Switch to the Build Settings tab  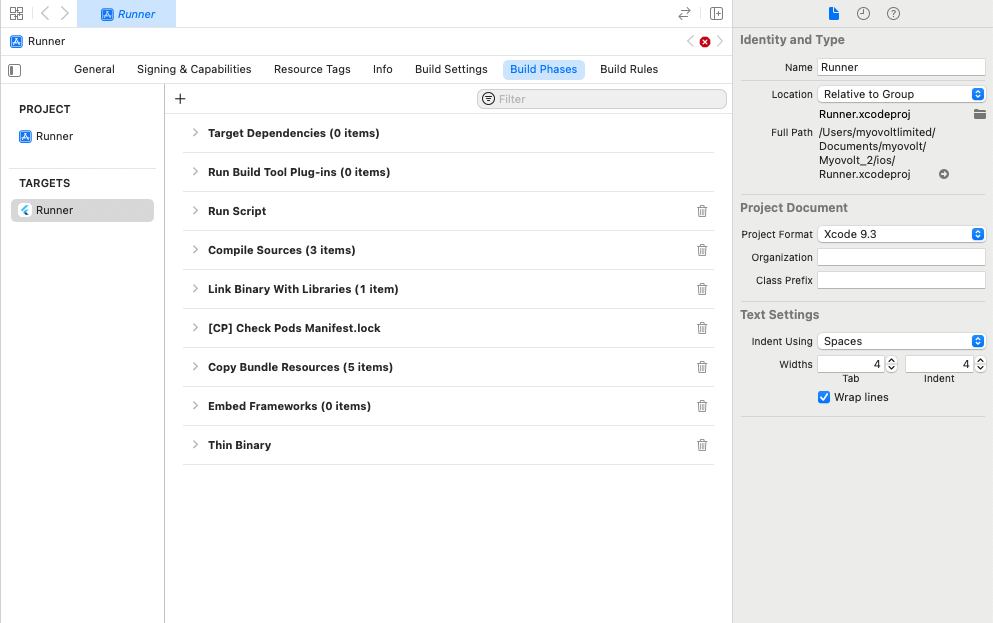(451, 69)
